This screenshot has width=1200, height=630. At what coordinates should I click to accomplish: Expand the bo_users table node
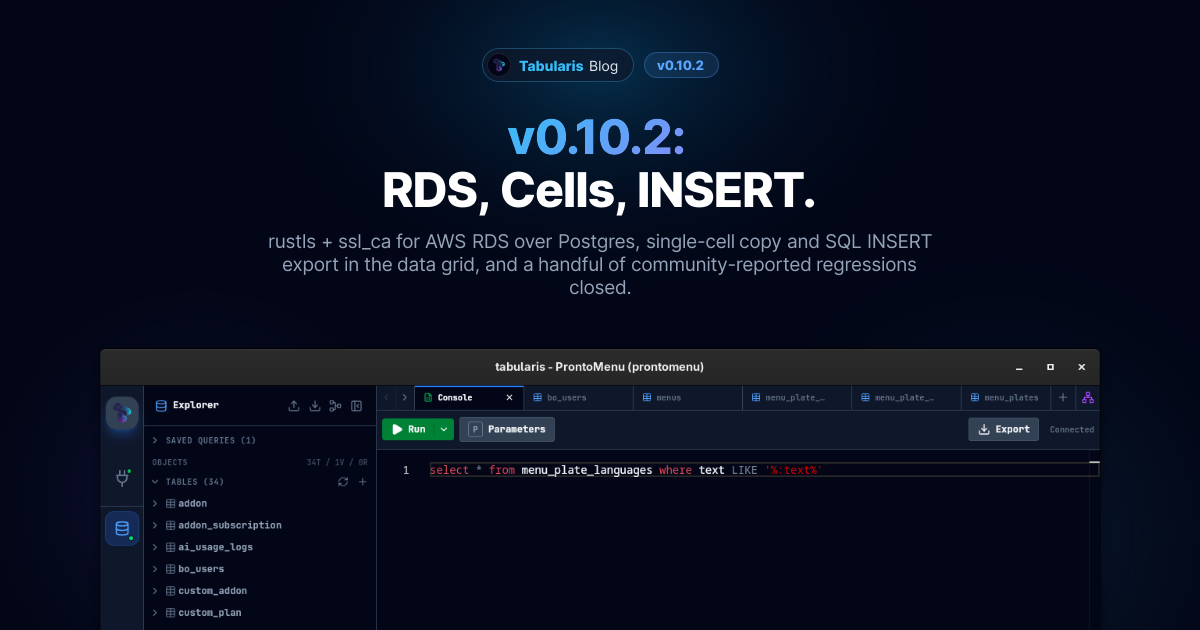[x=155, y=569]
